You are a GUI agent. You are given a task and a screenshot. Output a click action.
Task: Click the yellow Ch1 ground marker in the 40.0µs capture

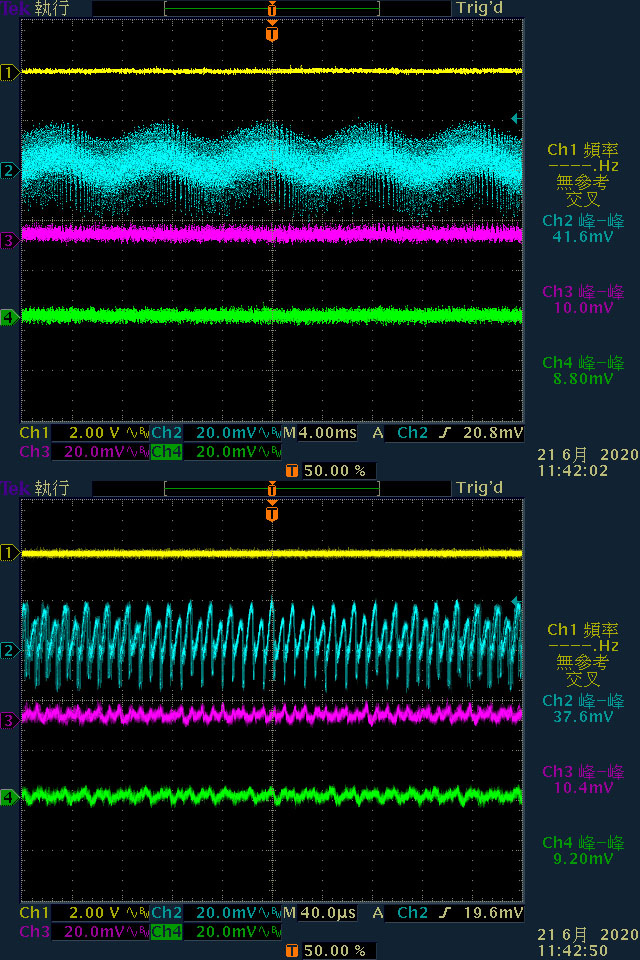(10, 552)
